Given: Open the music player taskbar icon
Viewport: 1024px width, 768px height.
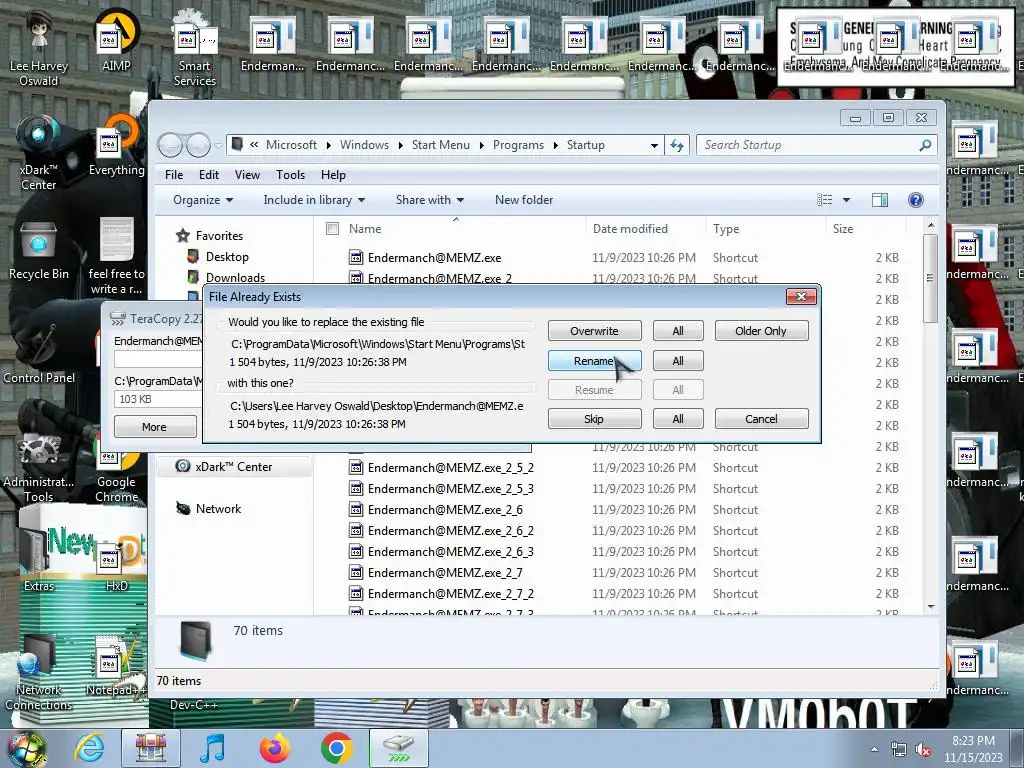Looking at the screenshot, I should 213,748.
